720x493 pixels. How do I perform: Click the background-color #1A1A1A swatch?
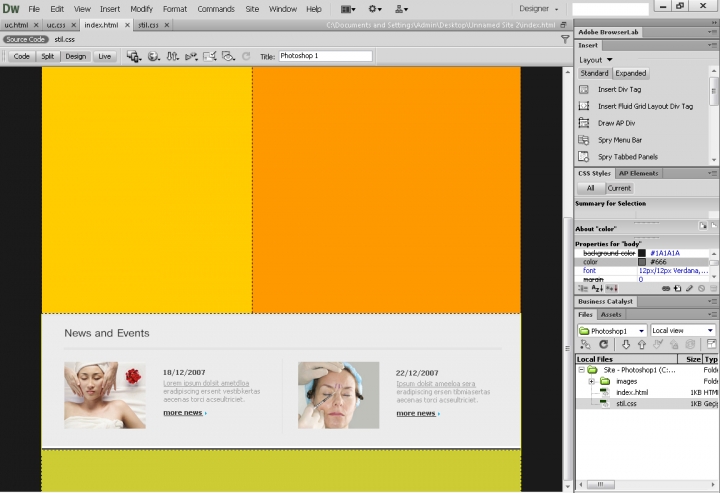pos(642,253)
